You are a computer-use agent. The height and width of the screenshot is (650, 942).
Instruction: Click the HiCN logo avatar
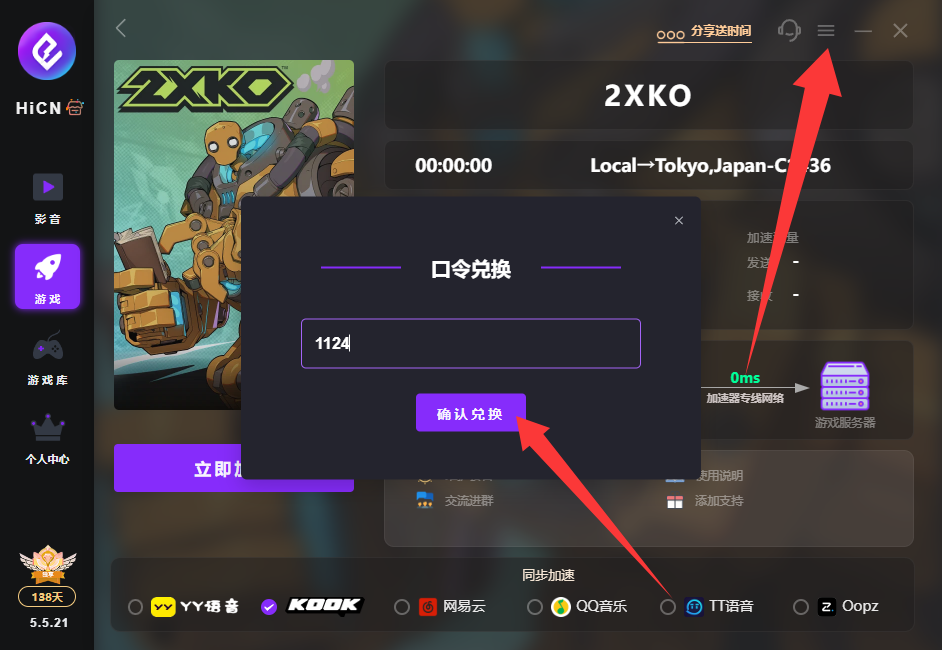pos(47,51)
